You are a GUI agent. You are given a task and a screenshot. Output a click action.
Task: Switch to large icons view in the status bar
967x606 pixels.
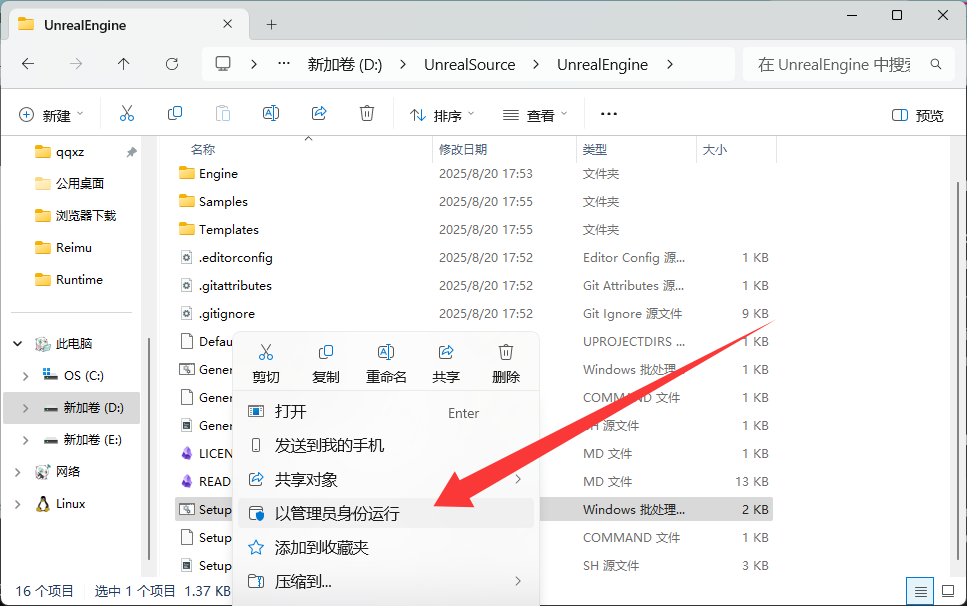click(x=948, y=592)
